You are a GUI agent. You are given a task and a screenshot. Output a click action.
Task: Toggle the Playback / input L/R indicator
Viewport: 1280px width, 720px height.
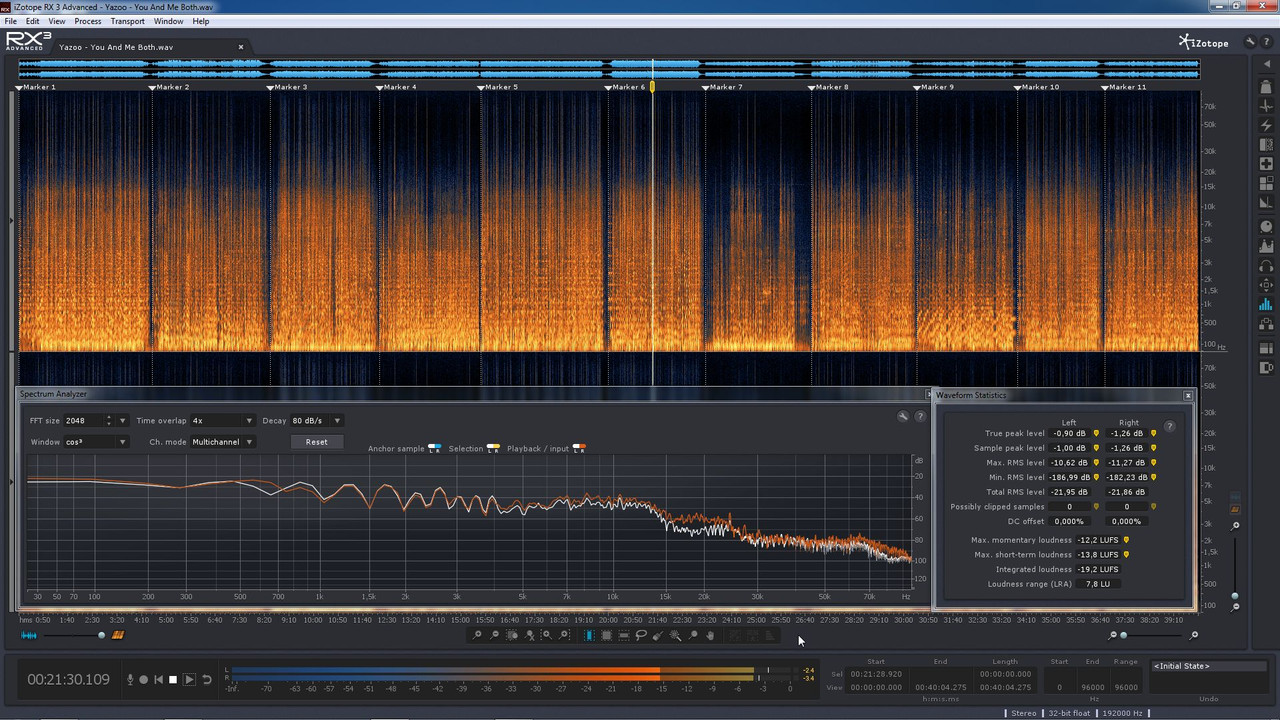point(579,448)
